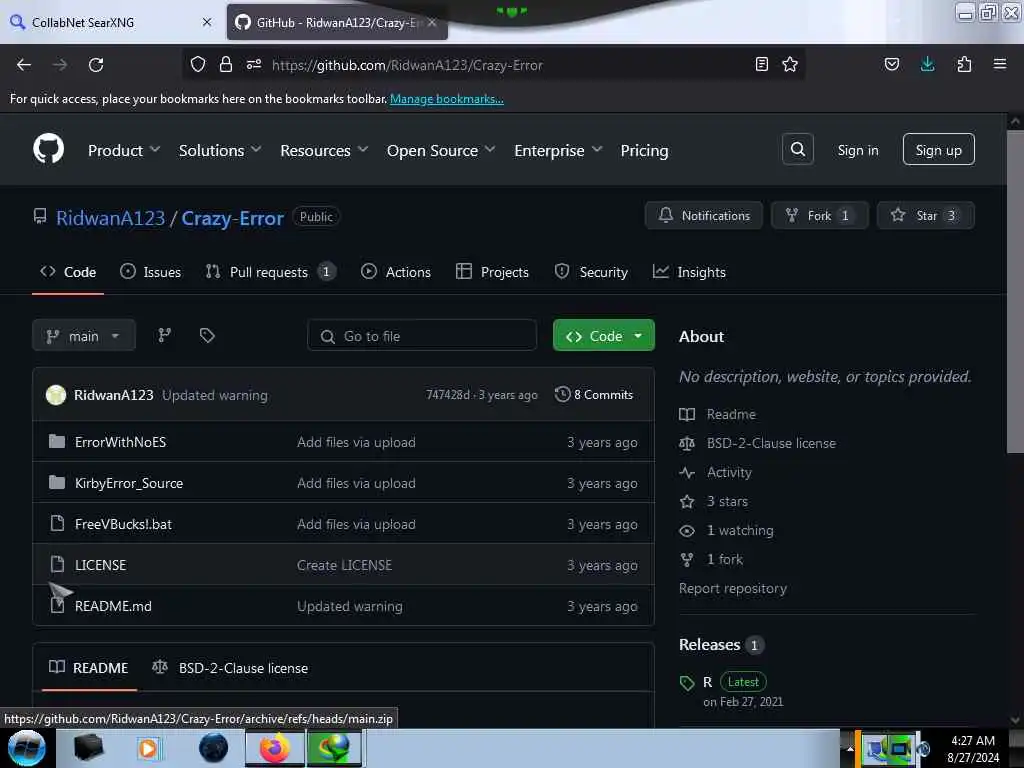Fork the repository with the Fork button
1024x768 pixels.
820,216
